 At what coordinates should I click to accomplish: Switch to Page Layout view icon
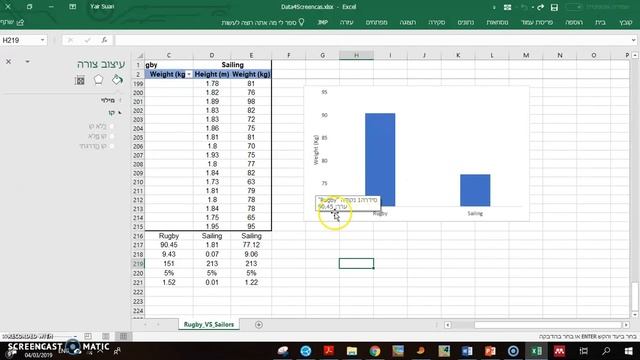106,336
